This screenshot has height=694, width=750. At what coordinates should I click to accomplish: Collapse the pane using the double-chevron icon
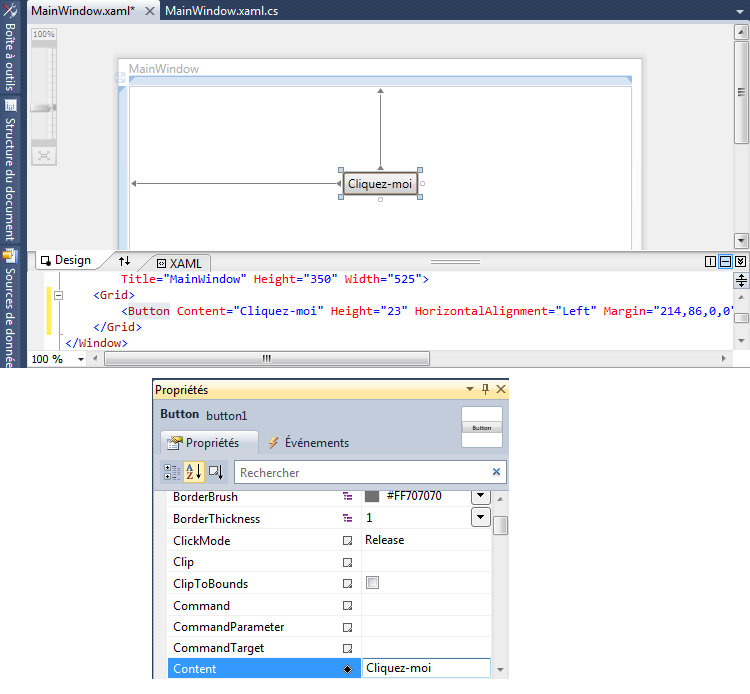pos(740,261)
